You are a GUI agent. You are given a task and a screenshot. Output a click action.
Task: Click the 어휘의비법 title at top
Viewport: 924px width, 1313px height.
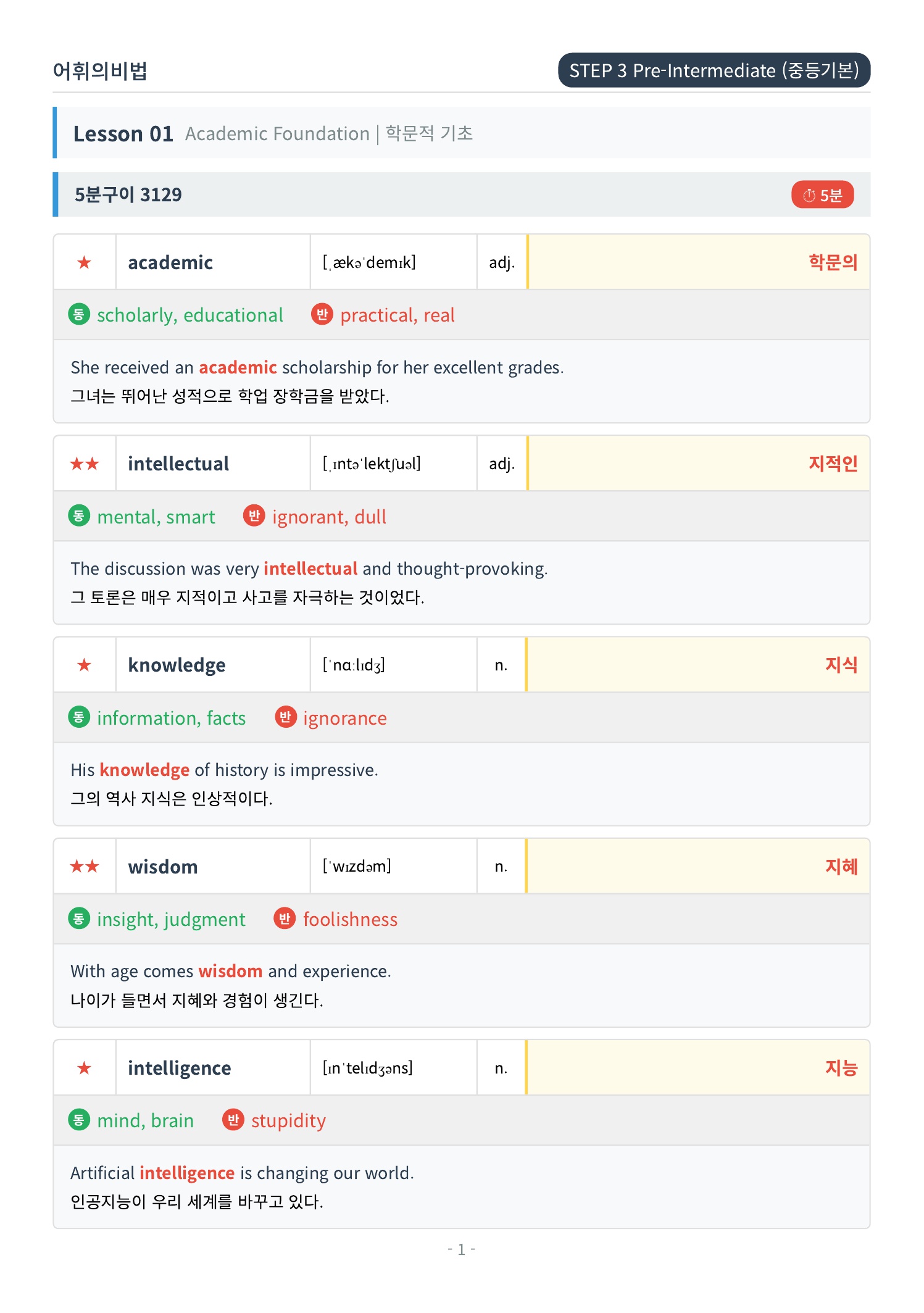point(100,71)
